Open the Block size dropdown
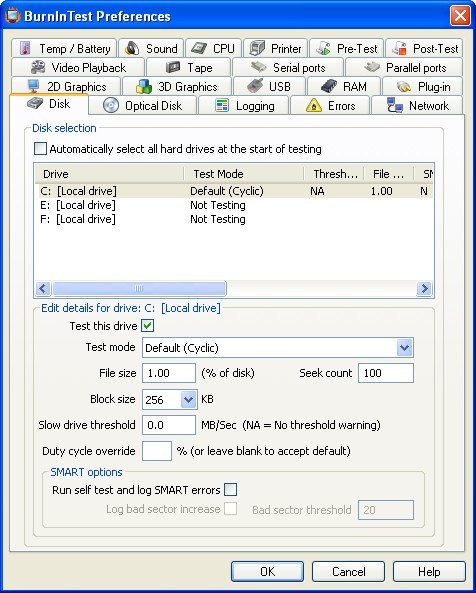Viewport: 476px width, 593px height. click(x=188, y=399)
